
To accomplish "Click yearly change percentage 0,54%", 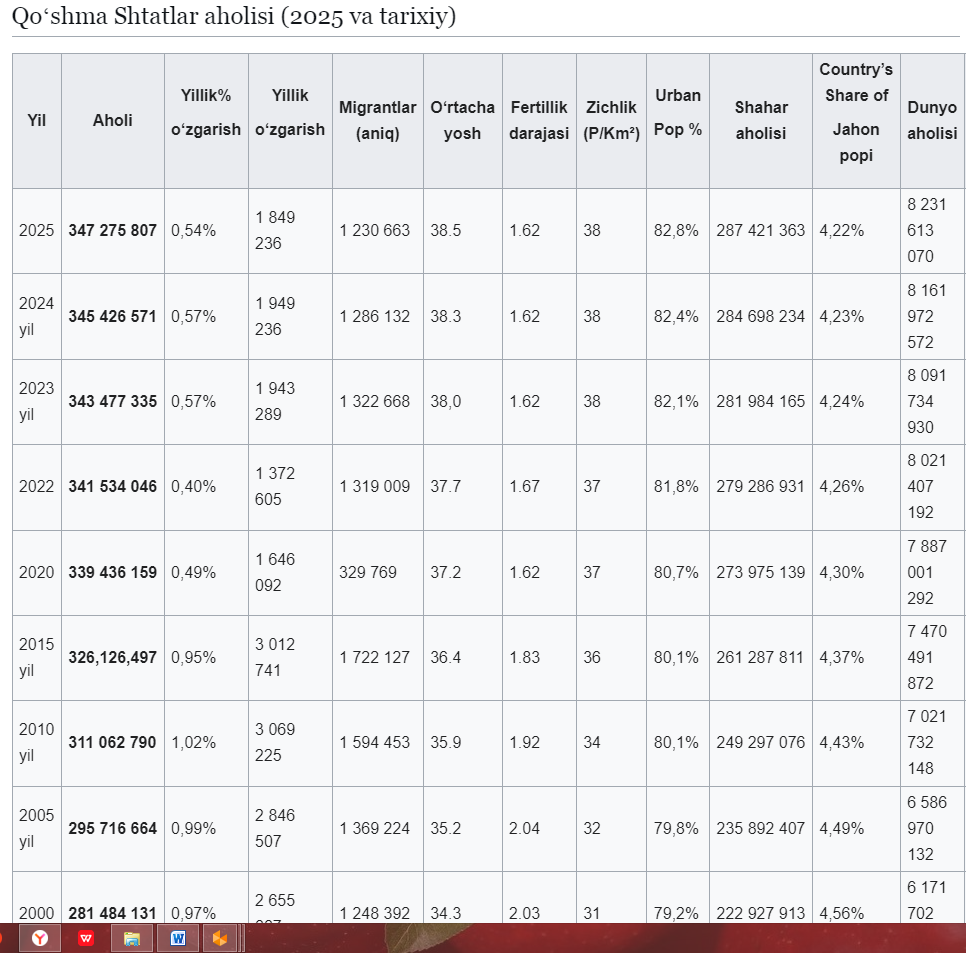I will click(193, 230).
